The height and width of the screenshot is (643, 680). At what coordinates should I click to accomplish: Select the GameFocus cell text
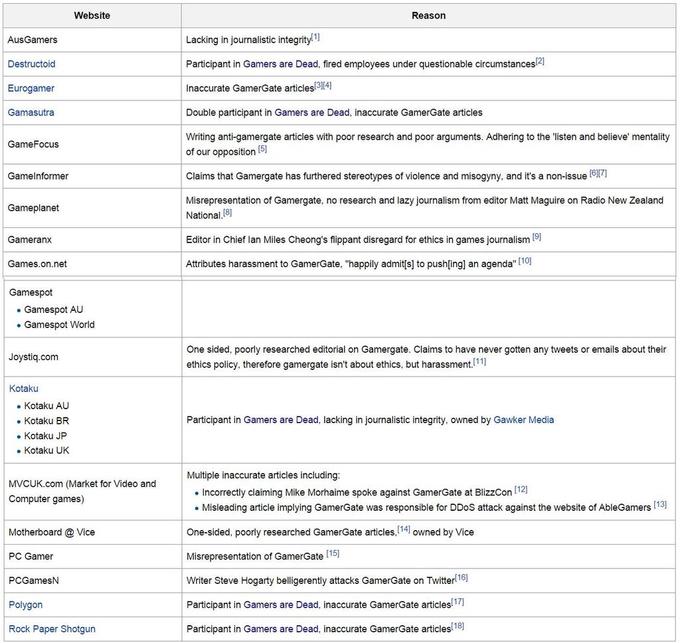tap(33, 144)
